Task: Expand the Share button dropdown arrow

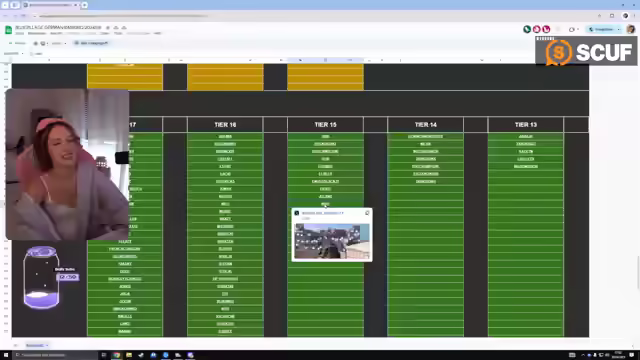Action: click(x=619, y=29)
